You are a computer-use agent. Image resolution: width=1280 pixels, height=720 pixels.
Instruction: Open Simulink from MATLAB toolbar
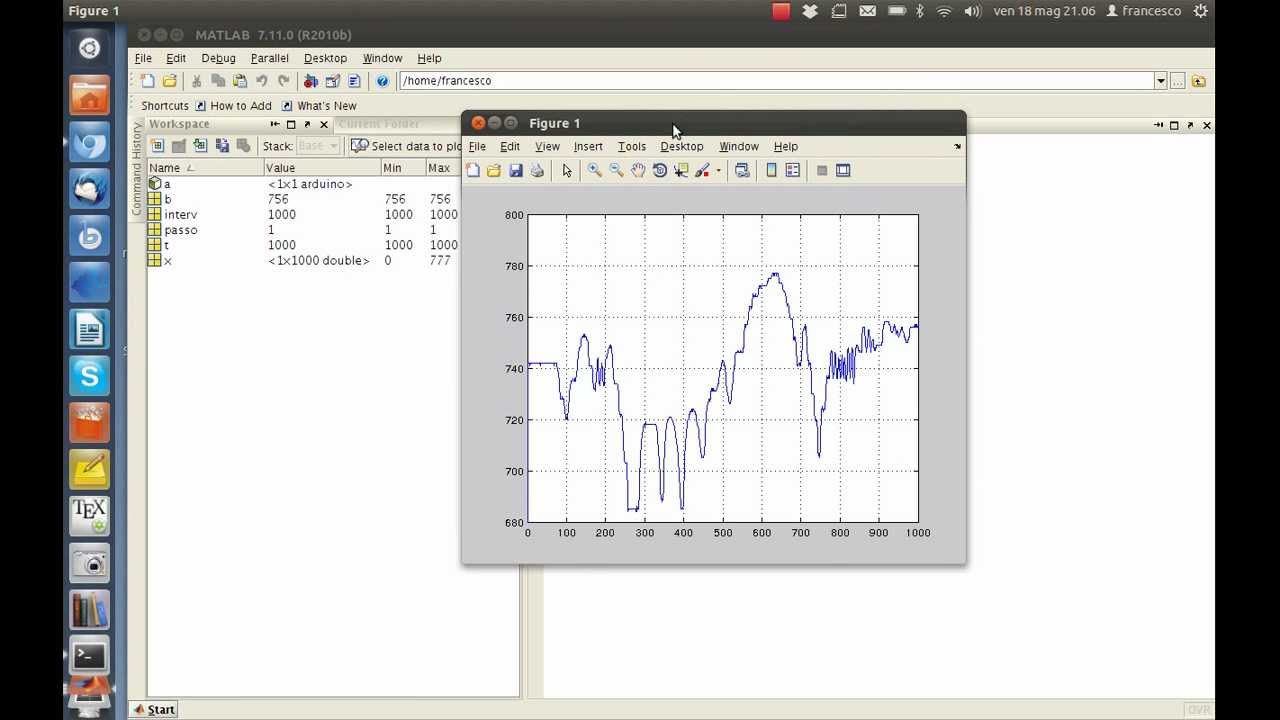tap(311, 81)
